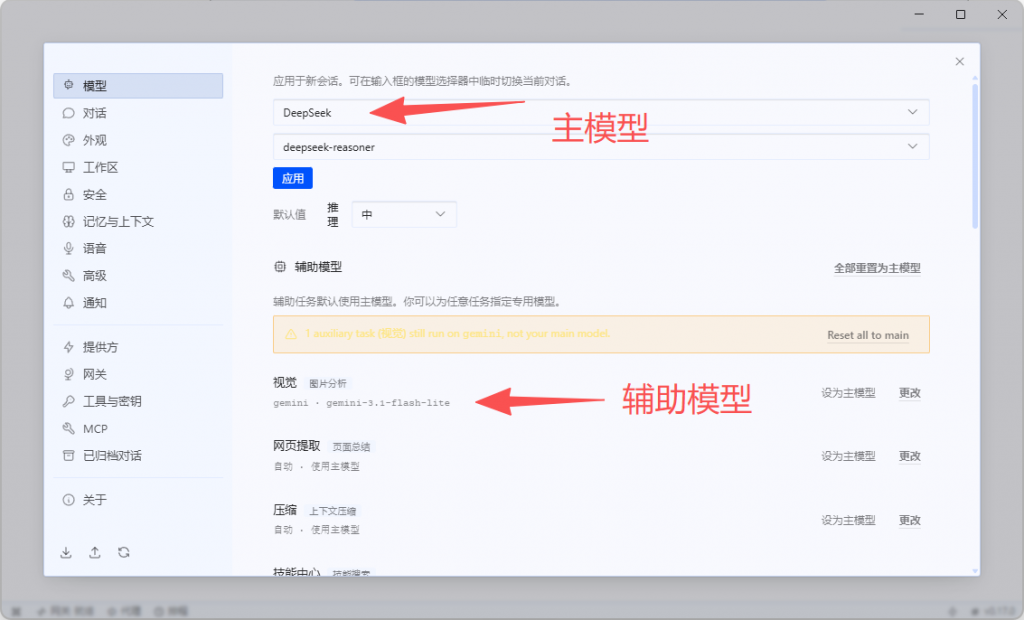Click the 默认值 label
This screenshot has width=1024, height=620.
[x=289, y=214]
